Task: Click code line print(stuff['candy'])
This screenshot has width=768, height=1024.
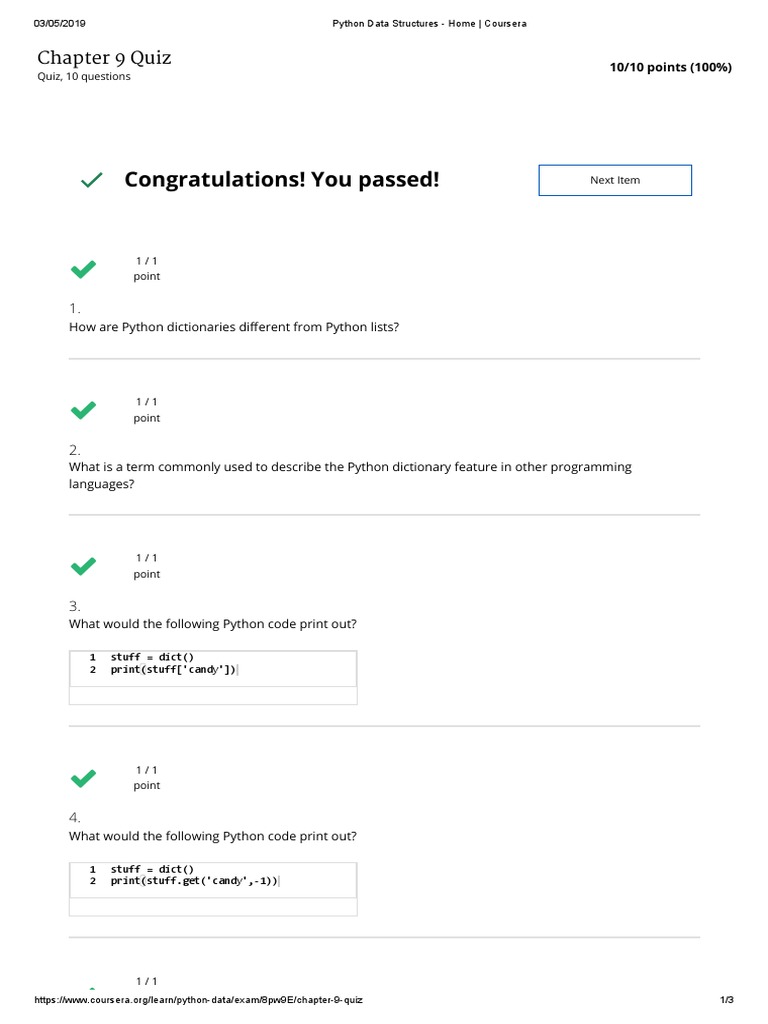Action: click(x=174, y=670)
